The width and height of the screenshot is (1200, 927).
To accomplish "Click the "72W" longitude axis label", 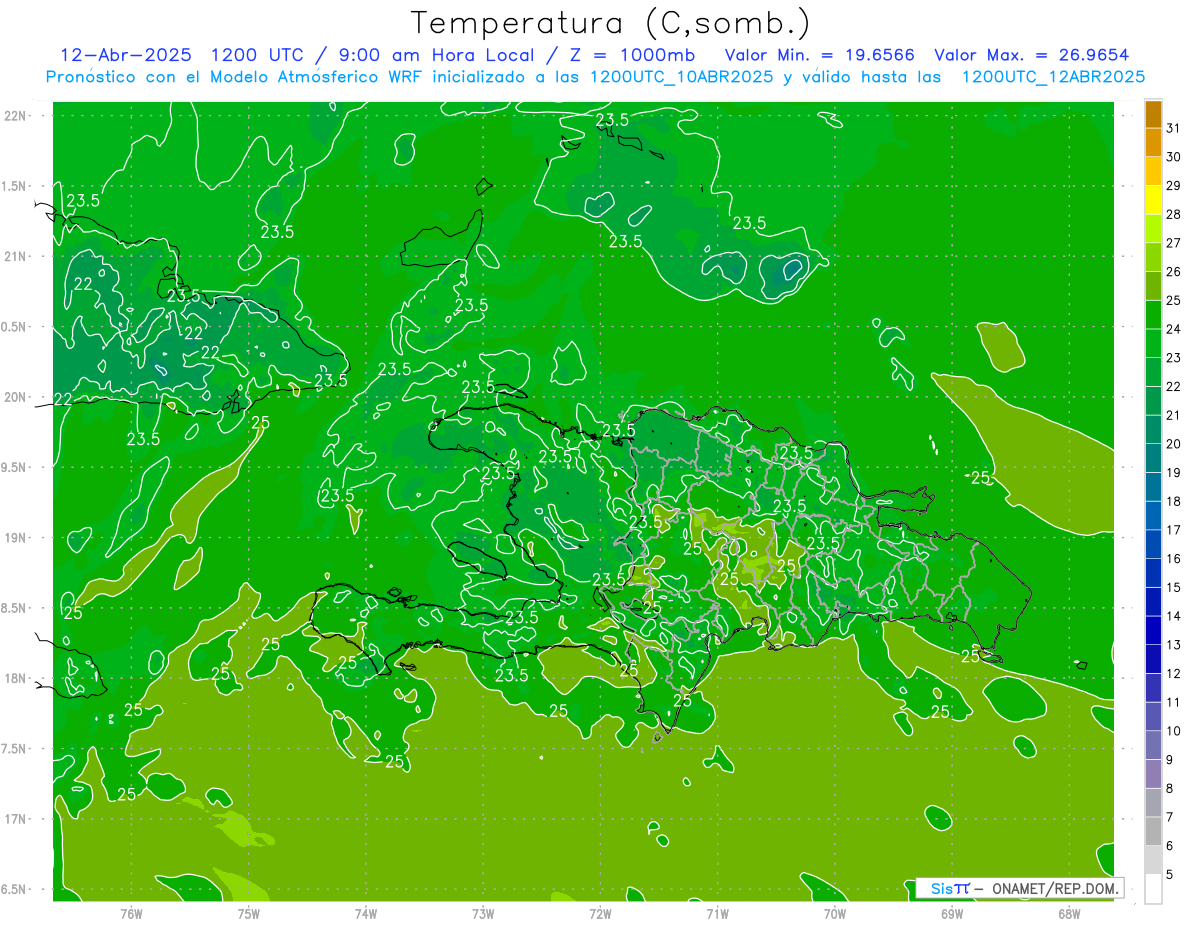I will pyautogui.click(x=600, y=914).
